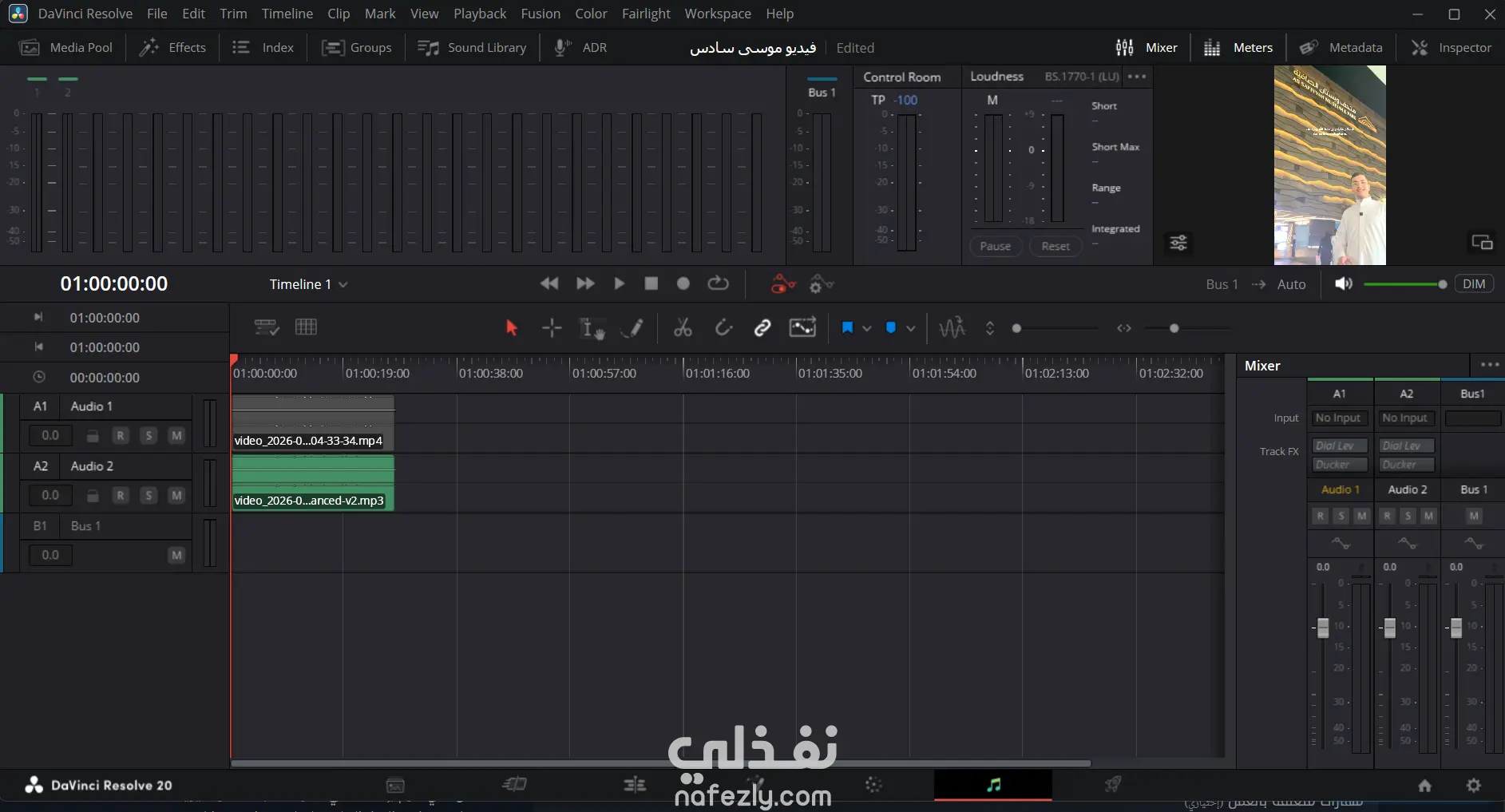Click the automation curve tool icon
This screenshot has height=812, width=1505.
tap(802, 327)
